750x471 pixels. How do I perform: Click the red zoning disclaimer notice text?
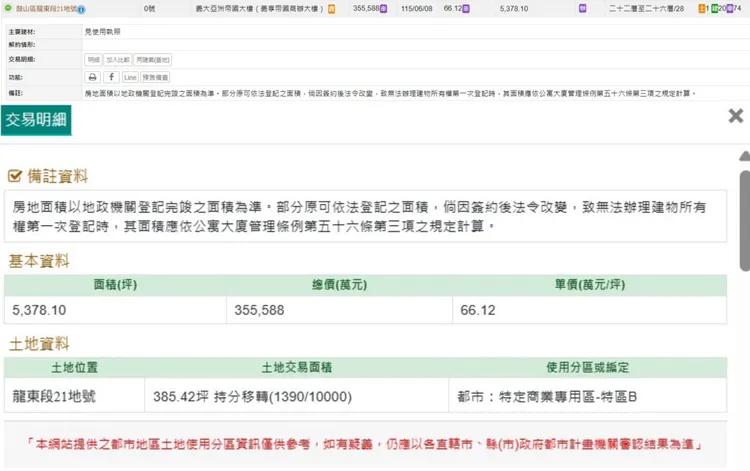click(364, 444)
